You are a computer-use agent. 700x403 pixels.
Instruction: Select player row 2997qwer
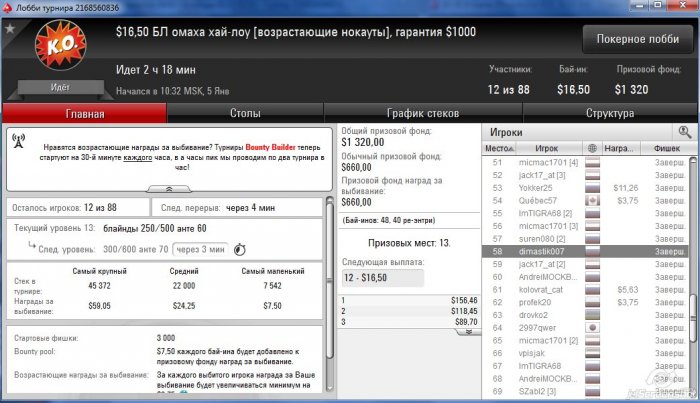pos(586,328)
